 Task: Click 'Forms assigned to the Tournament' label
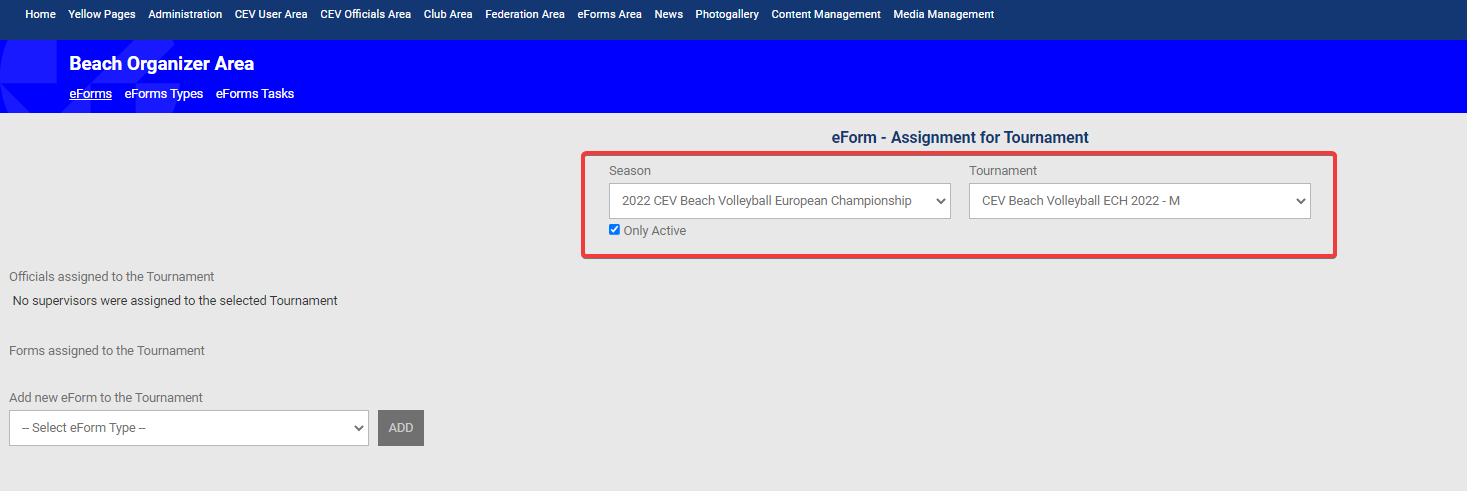pyautogui.click(x=107, y=351)
